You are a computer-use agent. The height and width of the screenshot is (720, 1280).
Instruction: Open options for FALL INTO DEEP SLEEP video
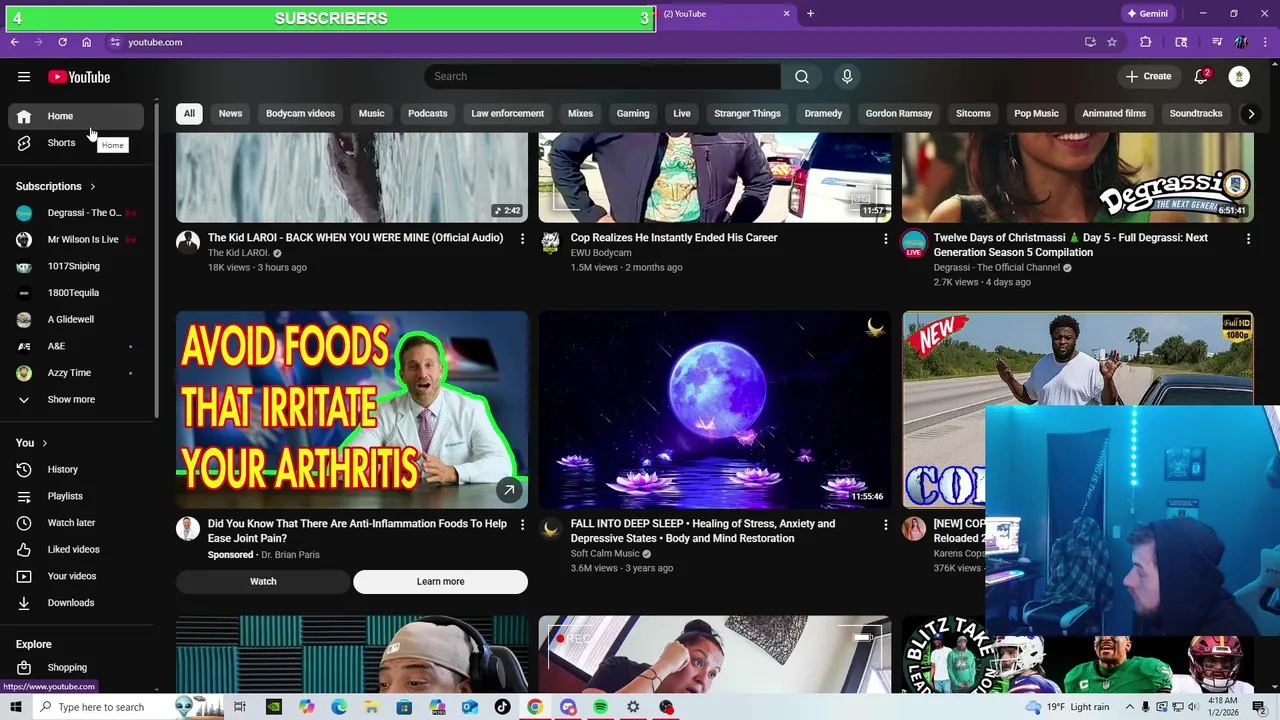[x=885, y=525]
